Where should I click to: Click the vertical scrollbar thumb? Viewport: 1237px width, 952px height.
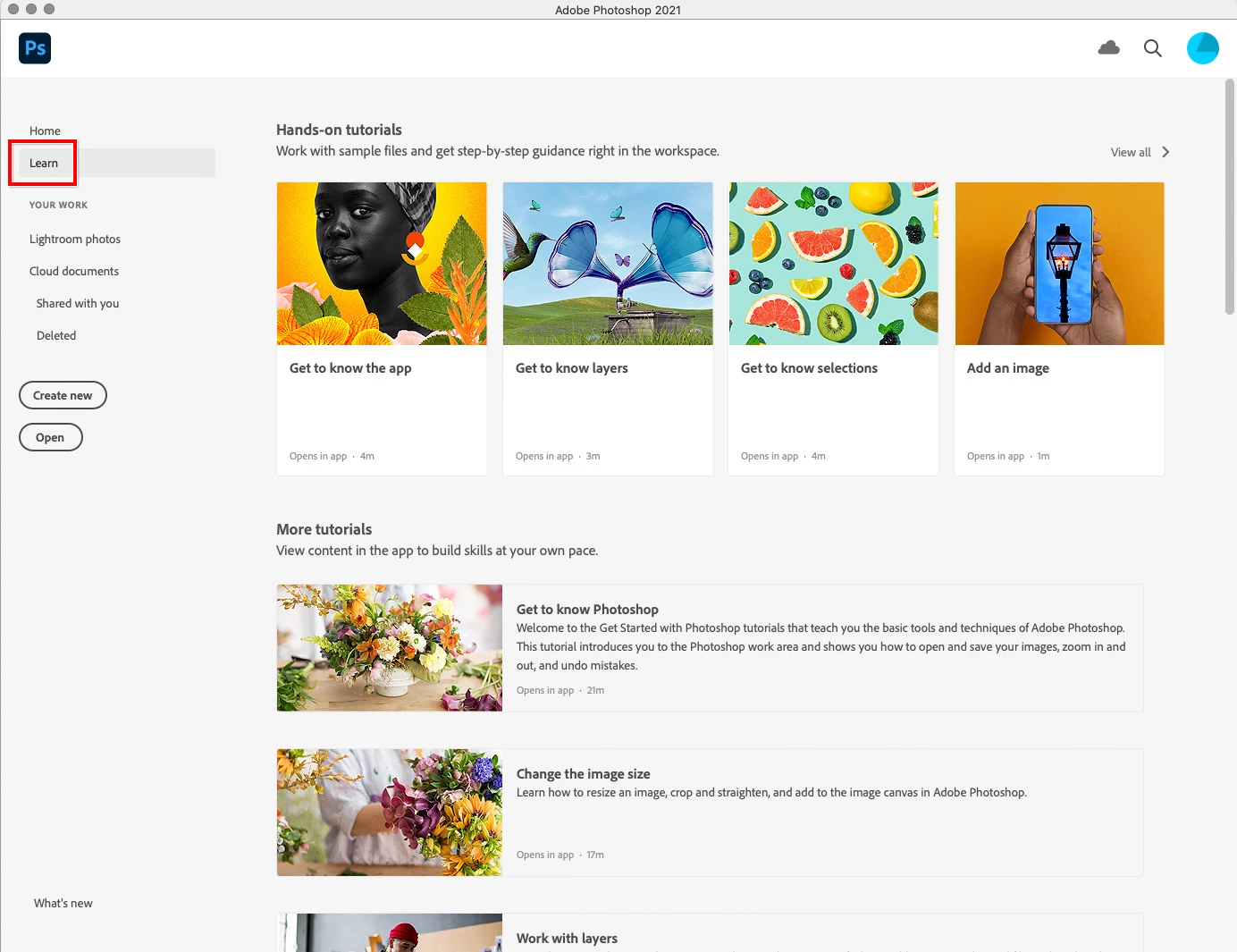point(1230,197)
